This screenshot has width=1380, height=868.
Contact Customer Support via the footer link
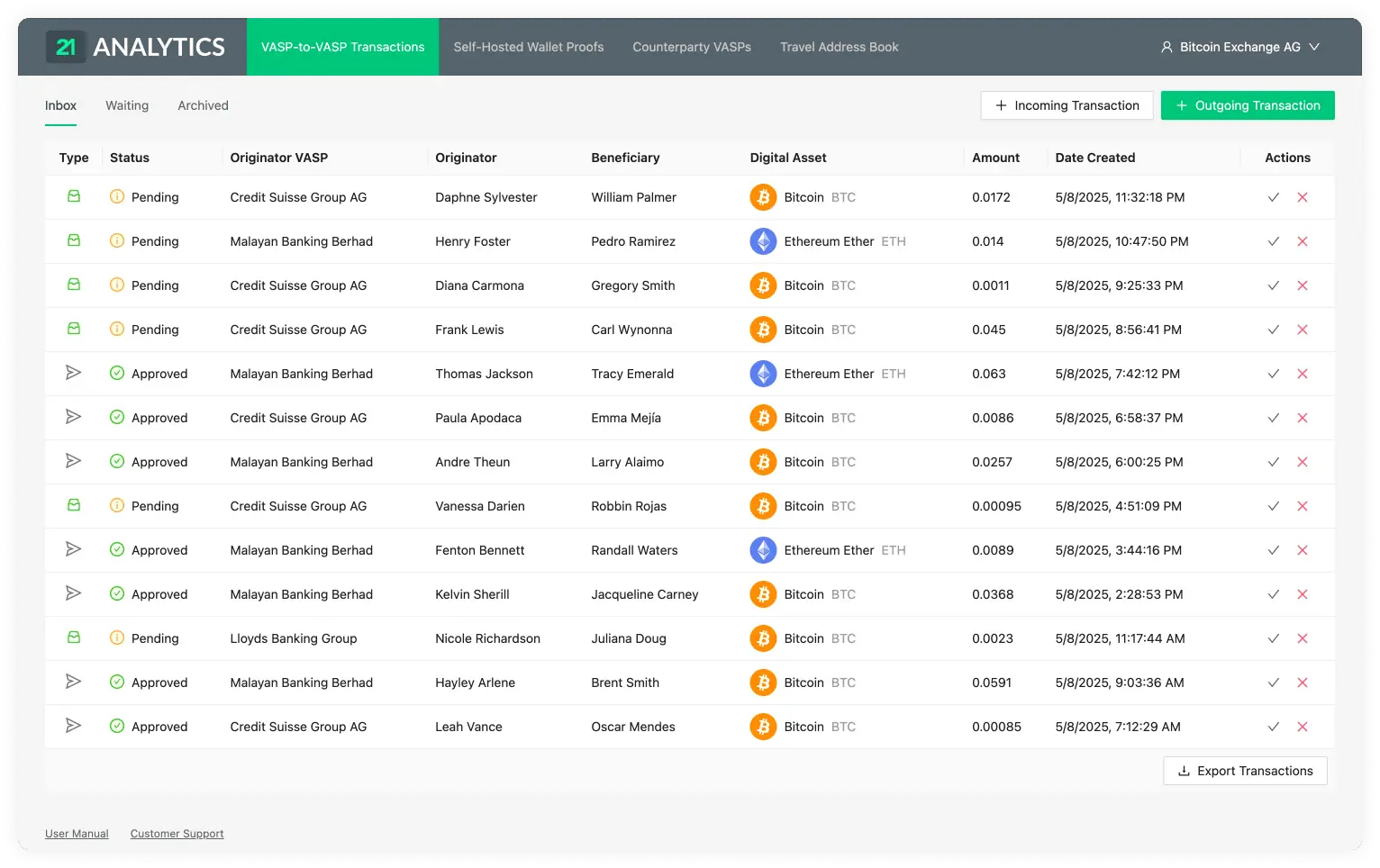(177, 833)
